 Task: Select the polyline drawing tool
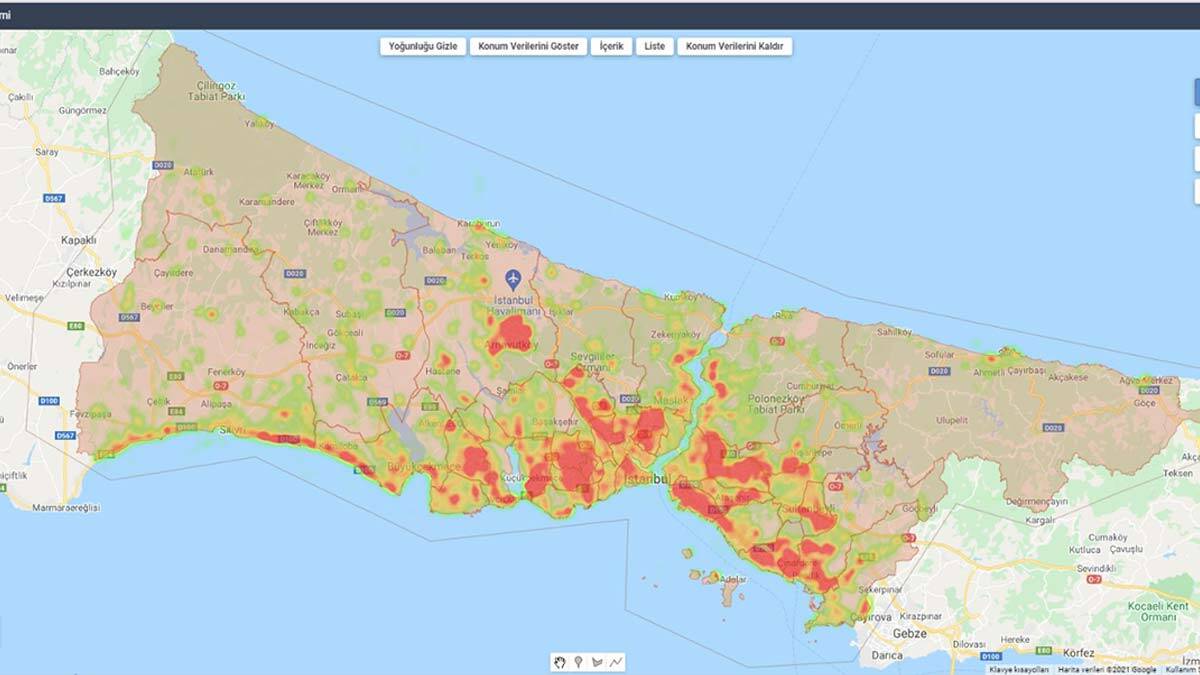617,662
